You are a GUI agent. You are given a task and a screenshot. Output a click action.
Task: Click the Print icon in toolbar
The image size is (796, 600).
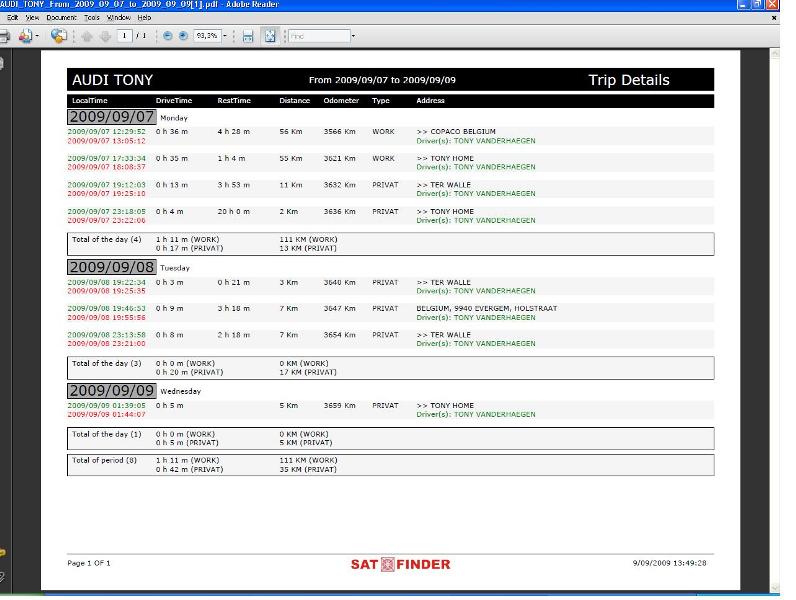[5, 36]
